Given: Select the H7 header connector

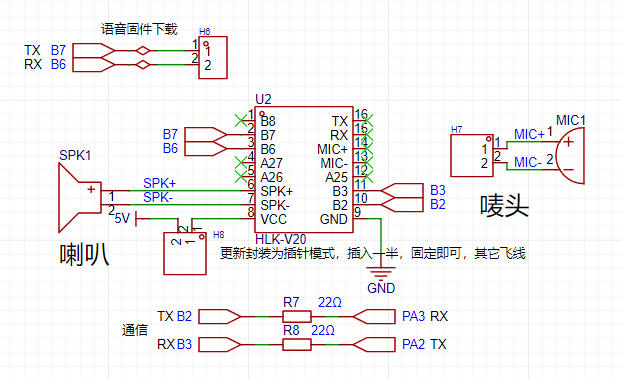Looking at the screenshot, I should pos(472,155).
